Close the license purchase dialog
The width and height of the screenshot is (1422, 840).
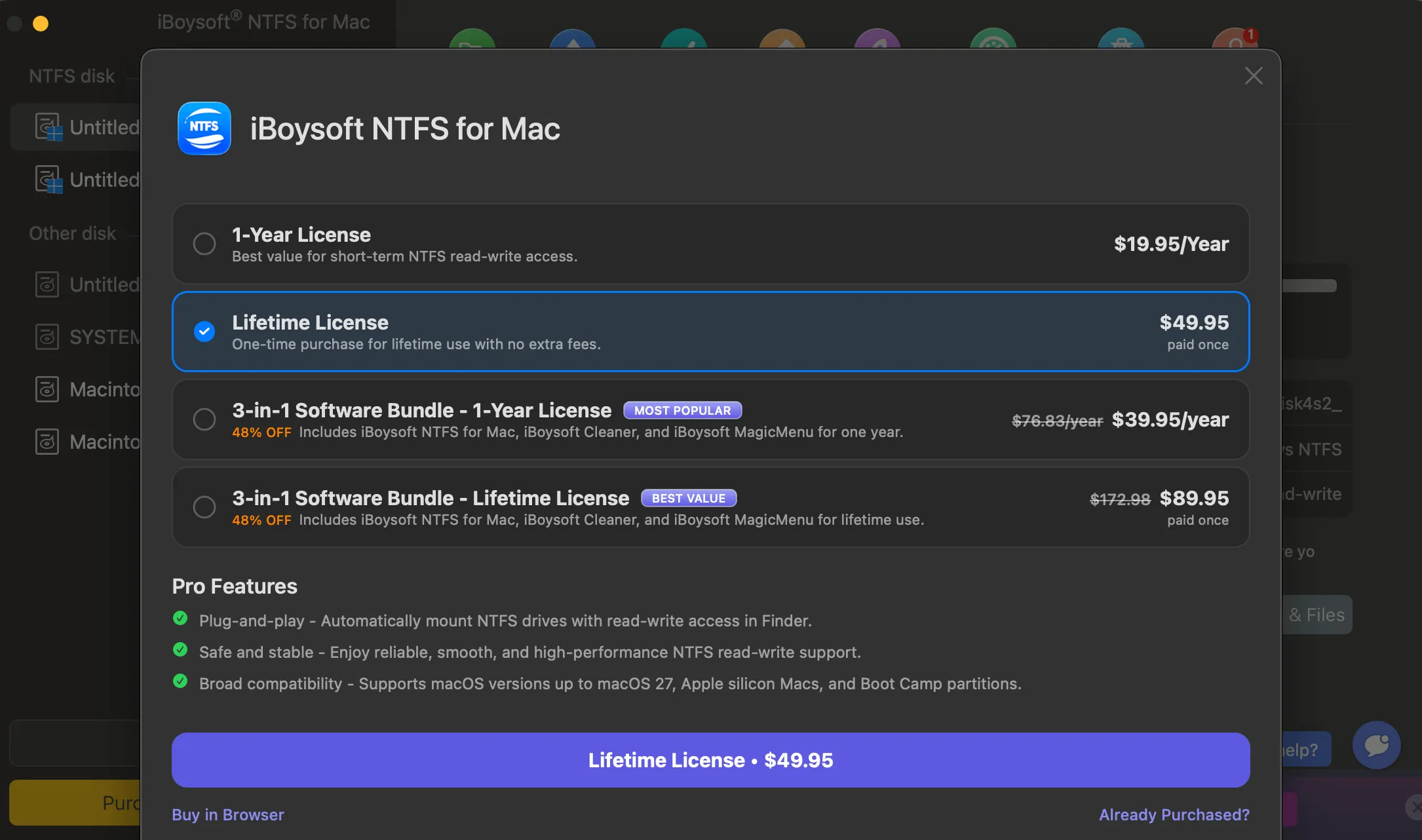click(1253, 76)
